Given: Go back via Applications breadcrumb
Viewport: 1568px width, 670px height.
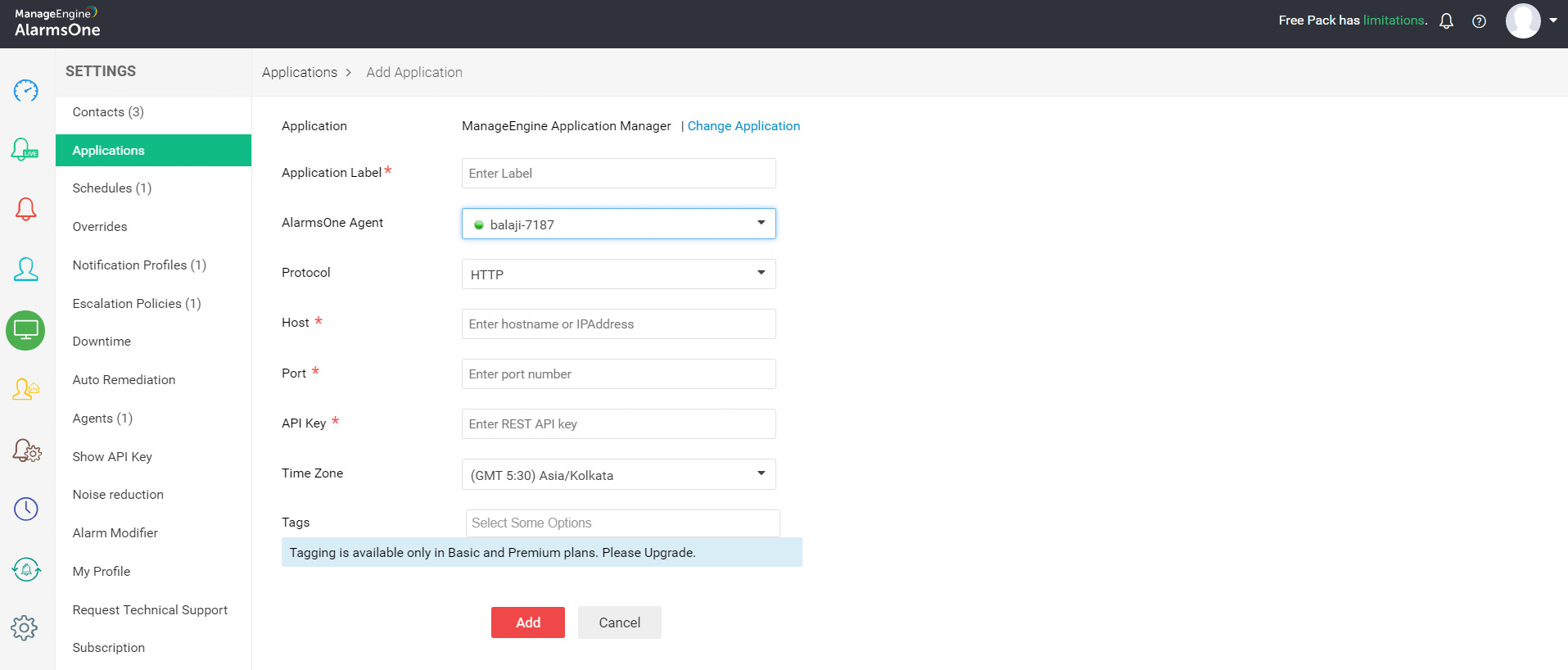Looking at the screenshot, I should (300, 72).
